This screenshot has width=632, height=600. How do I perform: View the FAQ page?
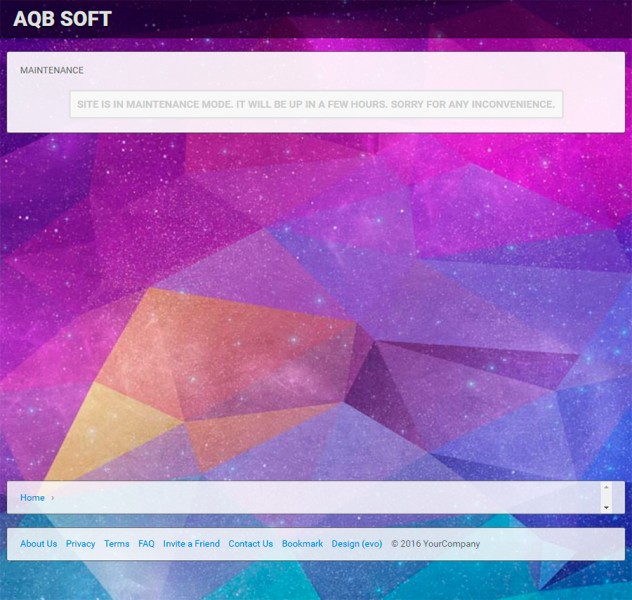point(146,544)
